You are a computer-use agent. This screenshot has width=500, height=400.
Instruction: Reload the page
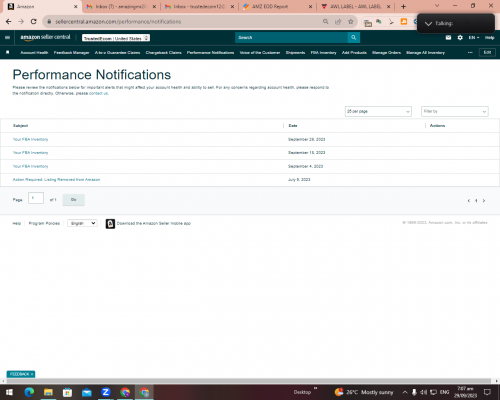pyautogui.click(x=33, y=22)
